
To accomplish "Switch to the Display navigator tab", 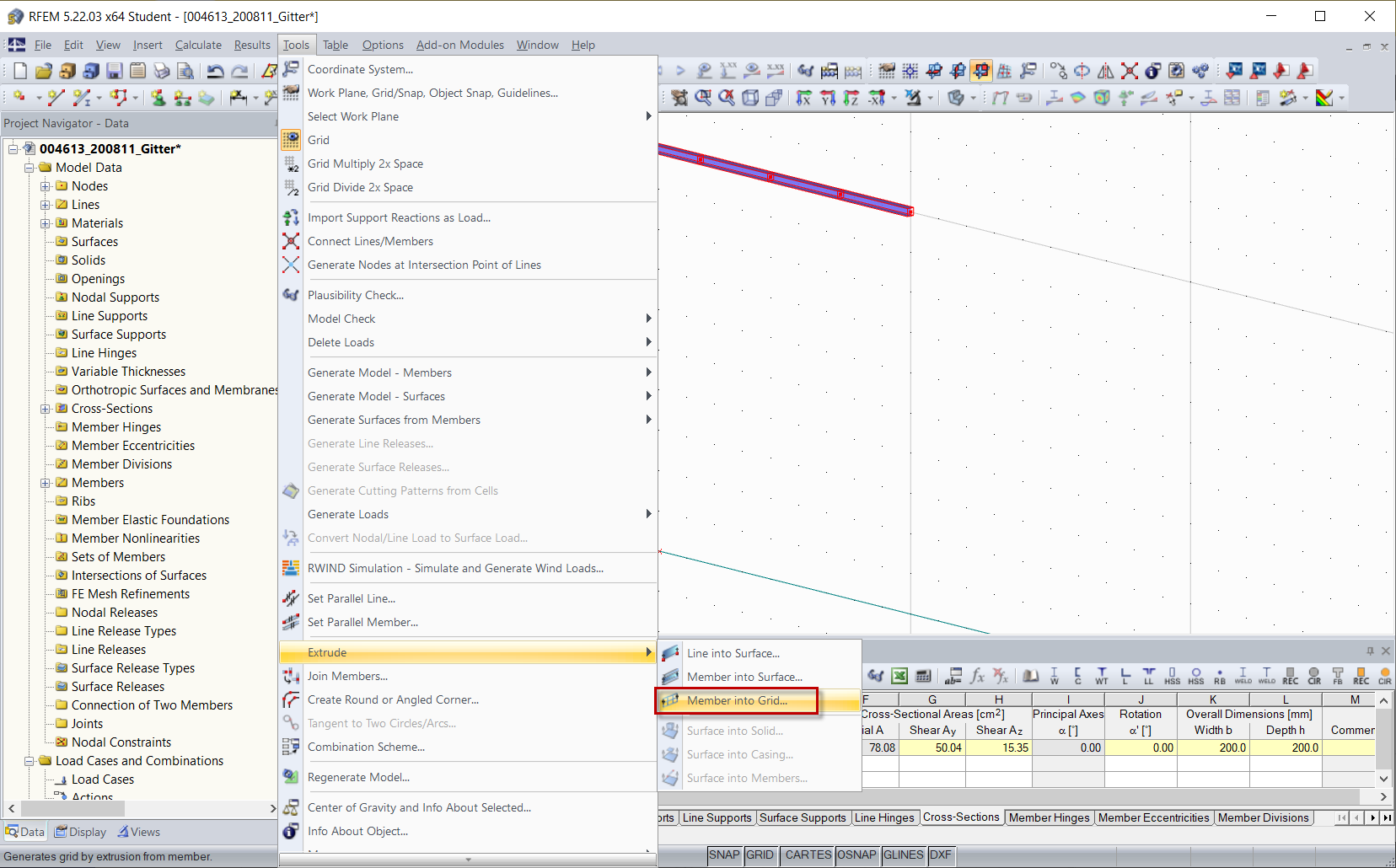I will pyautogui.click(x=81, y=832).
